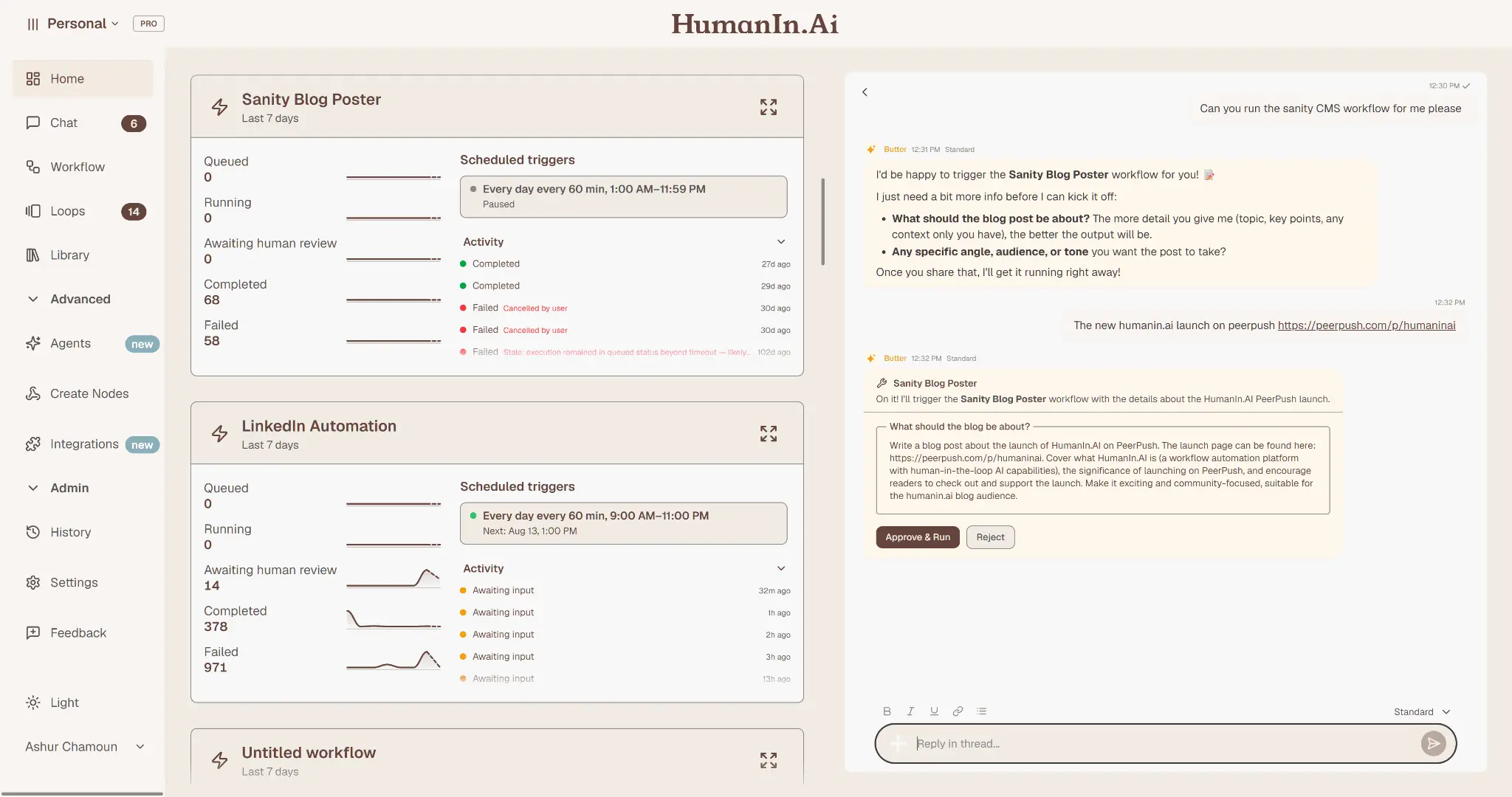
Task: Reject the Sanity Blog Poster run
Action: point(990,537)
